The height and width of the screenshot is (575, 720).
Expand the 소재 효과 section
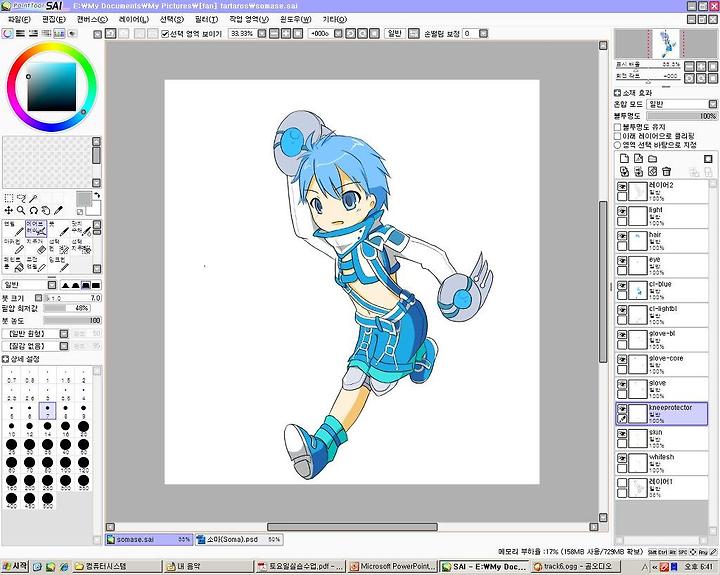[618, 93]
